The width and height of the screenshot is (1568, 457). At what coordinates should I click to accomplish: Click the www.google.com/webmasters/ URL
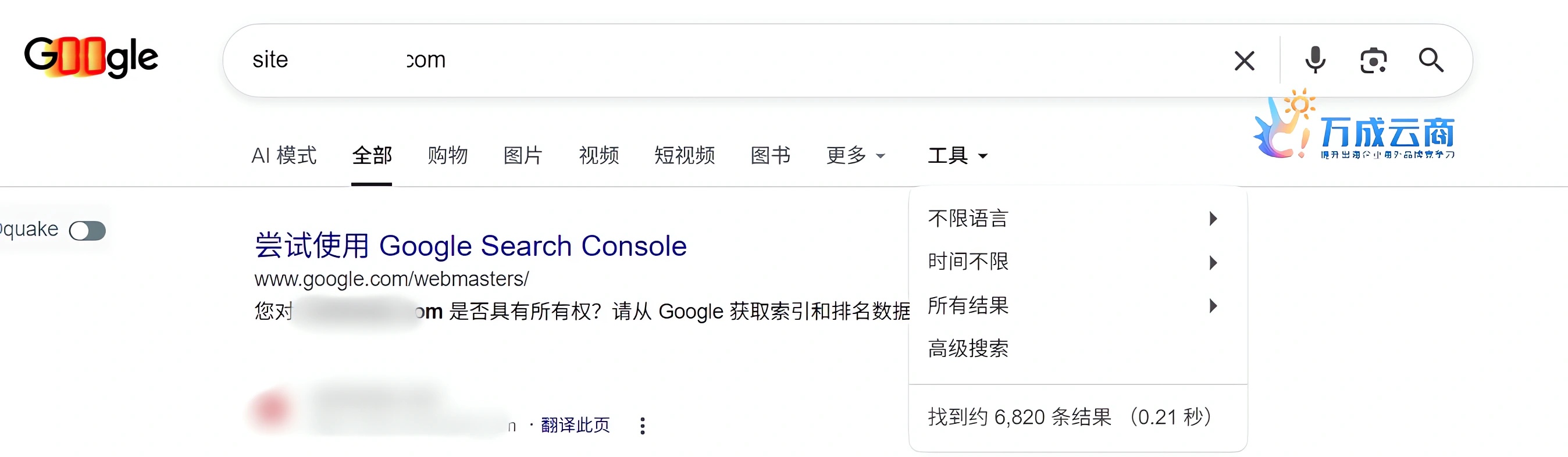click(x=391, y=279)
